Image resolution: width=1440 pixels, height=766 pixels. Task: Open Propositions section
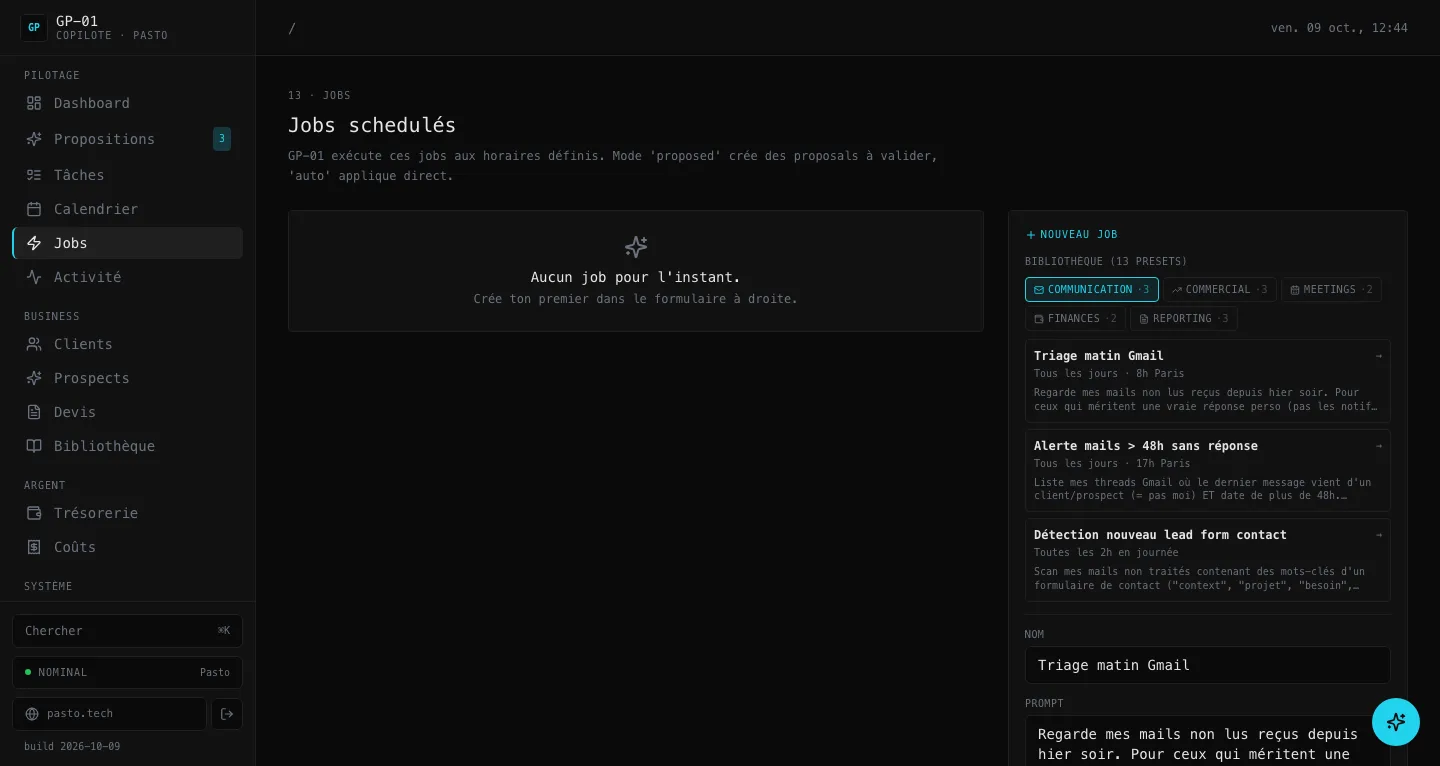click(128, 139)
